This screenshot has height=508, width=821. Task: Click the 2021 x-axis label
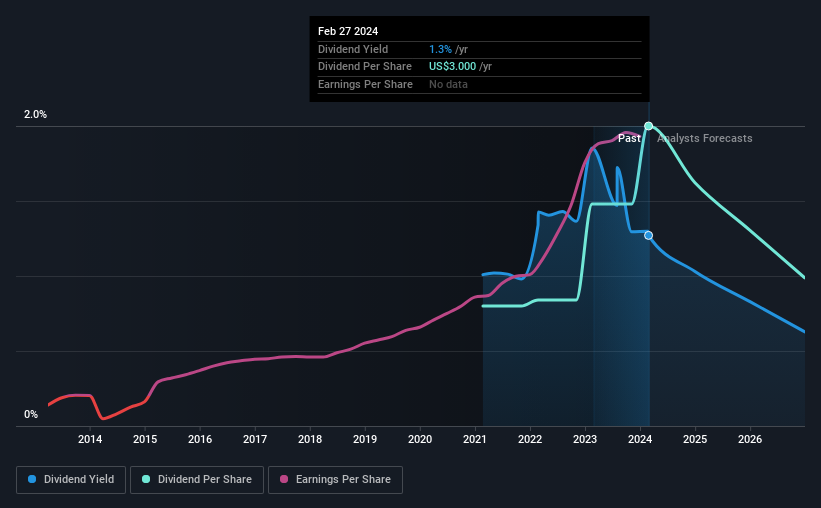[x=475, y=439]
